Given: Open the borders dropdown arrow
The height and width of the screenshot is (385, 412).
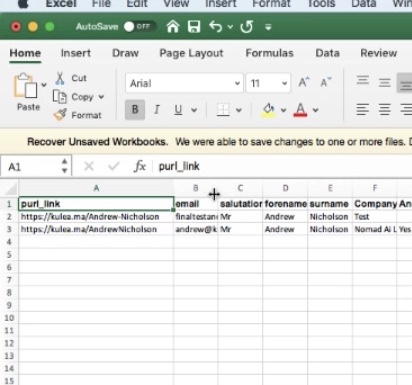Looking at the screenshot, I should pos(239,110).
